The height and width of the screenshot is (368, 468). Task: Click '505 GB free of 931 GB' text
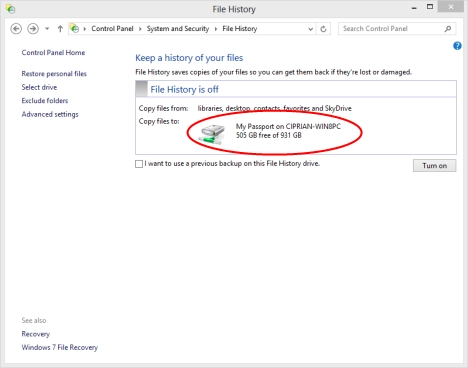pyautogui.click(x=269, y=135)
